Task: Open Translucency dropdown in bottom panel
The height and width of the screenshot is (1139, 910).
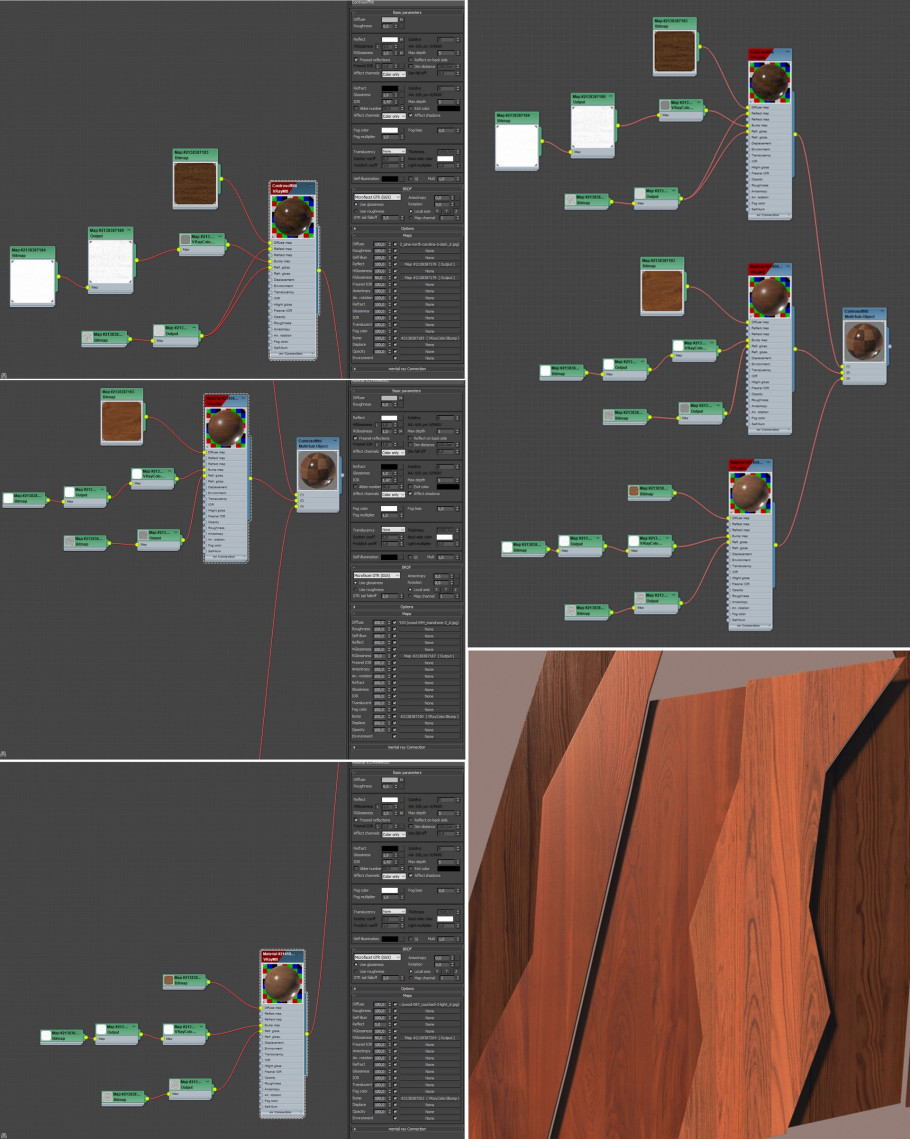Action: [393, 911]
